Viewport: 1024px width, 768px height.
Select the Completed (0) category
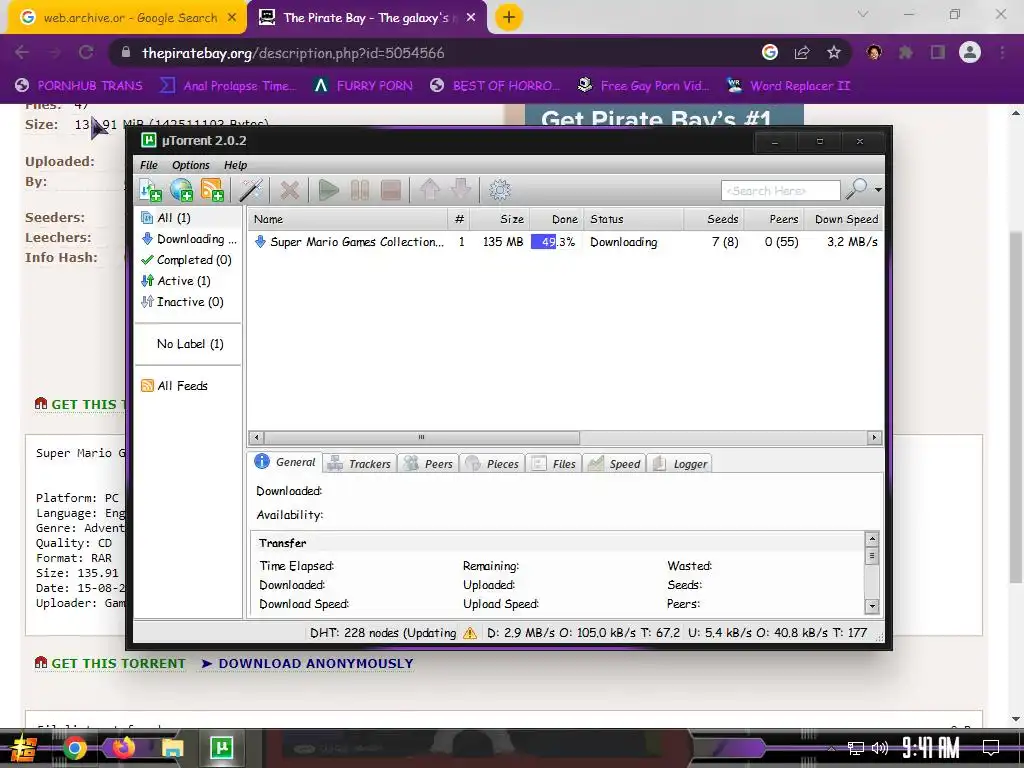[186, 260]
